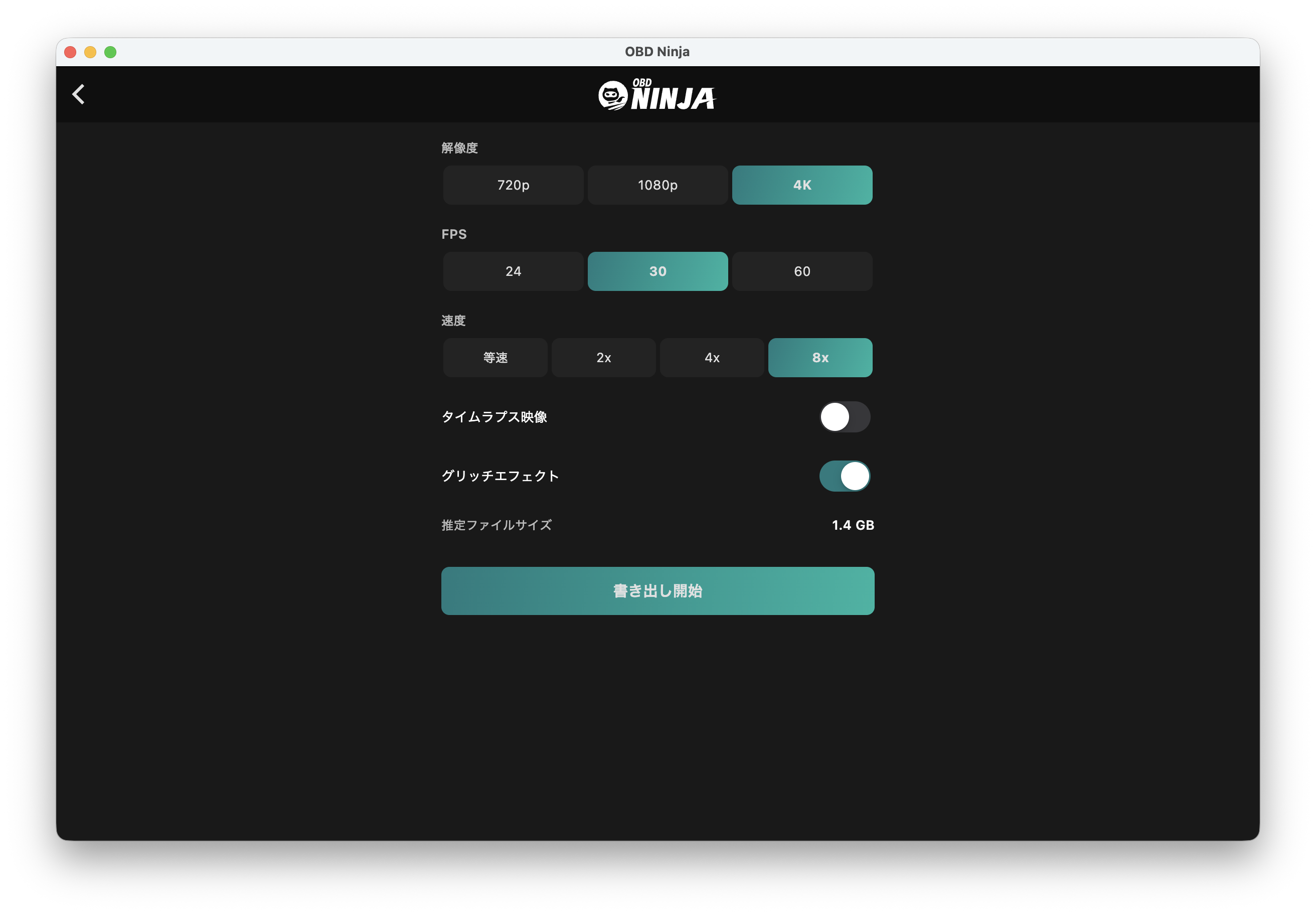Click the OBD Ninja window title
Viewport: 1316px width, 915px height.
[x=657, y=51]
